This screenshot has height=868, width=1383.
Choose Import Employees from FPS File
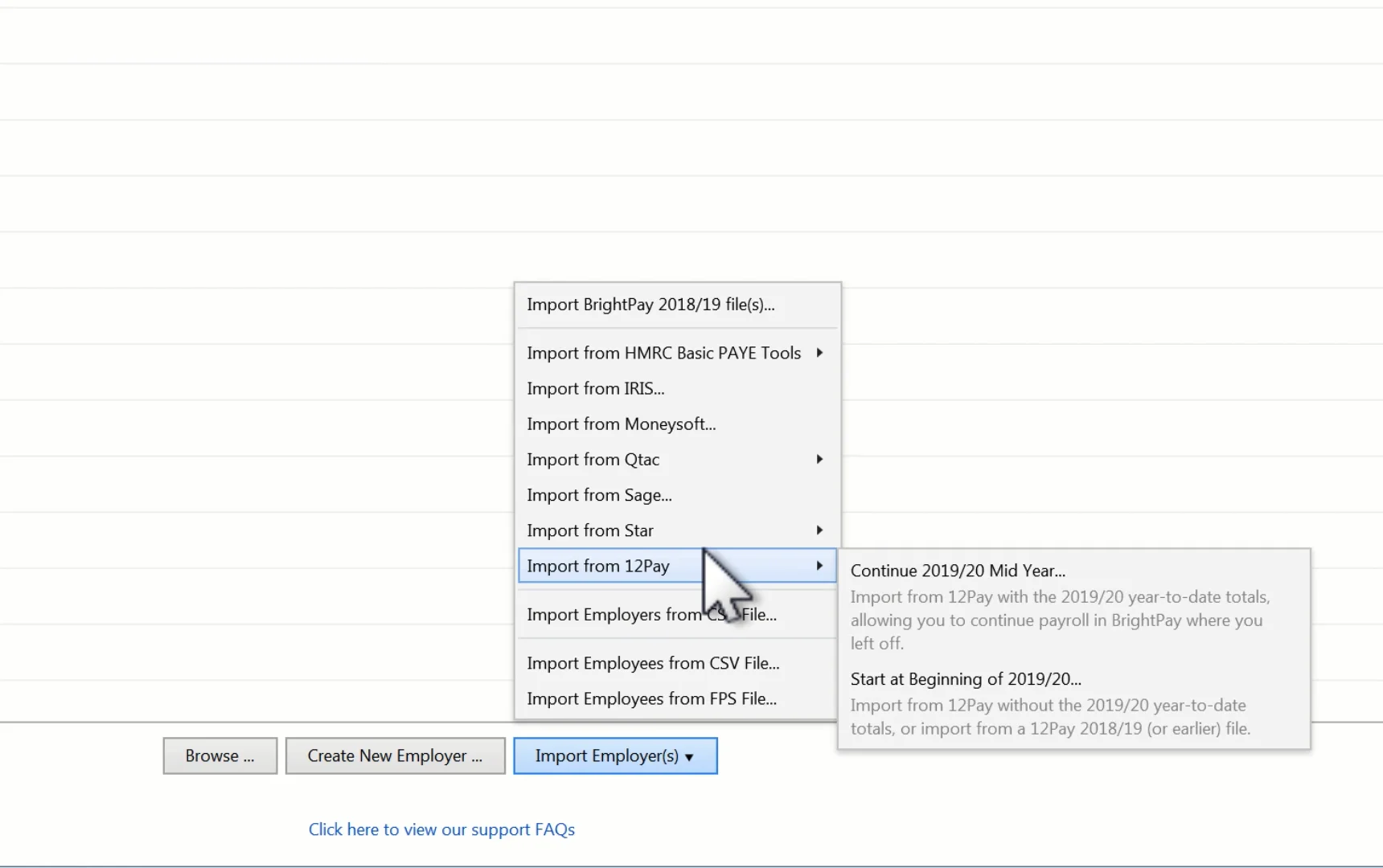pos(677,698)
